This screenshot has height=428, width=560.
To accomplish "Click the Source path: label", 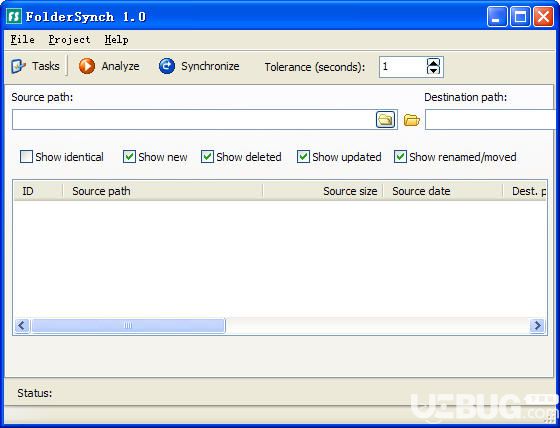I will (x=42, y=97).
